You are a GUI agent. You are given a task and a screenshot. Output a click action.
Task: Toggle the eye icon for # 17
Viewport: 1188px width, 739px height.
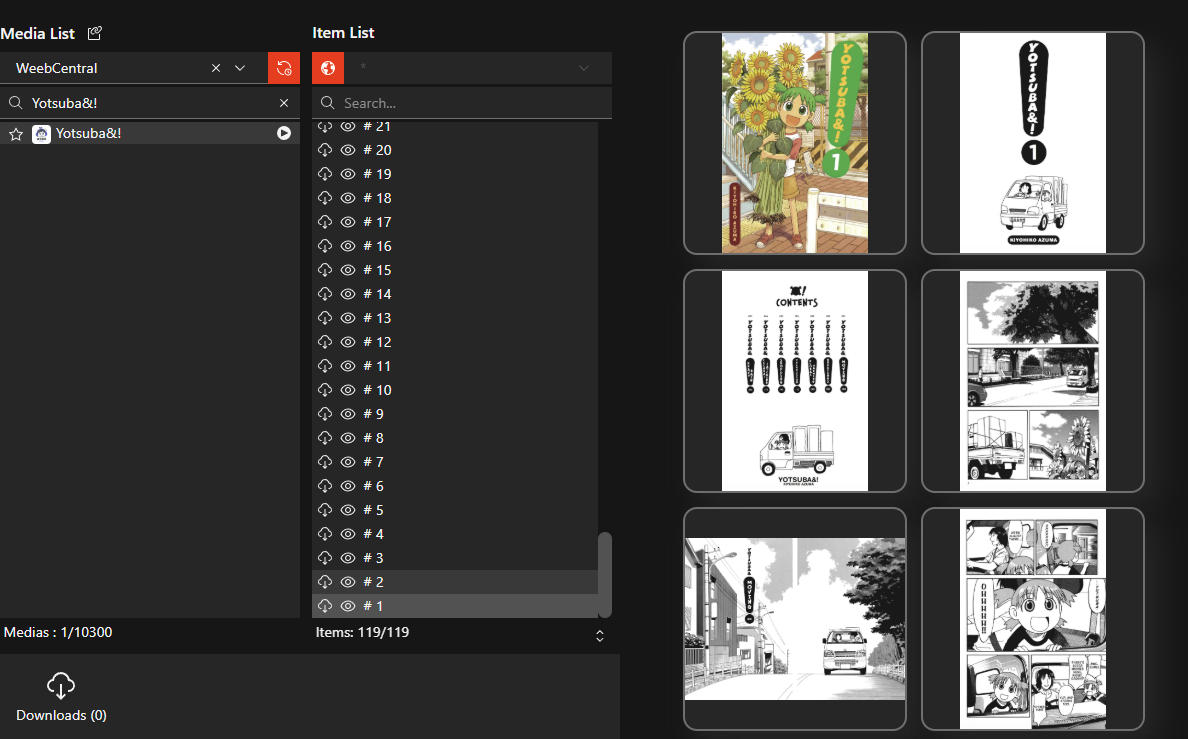348,222
